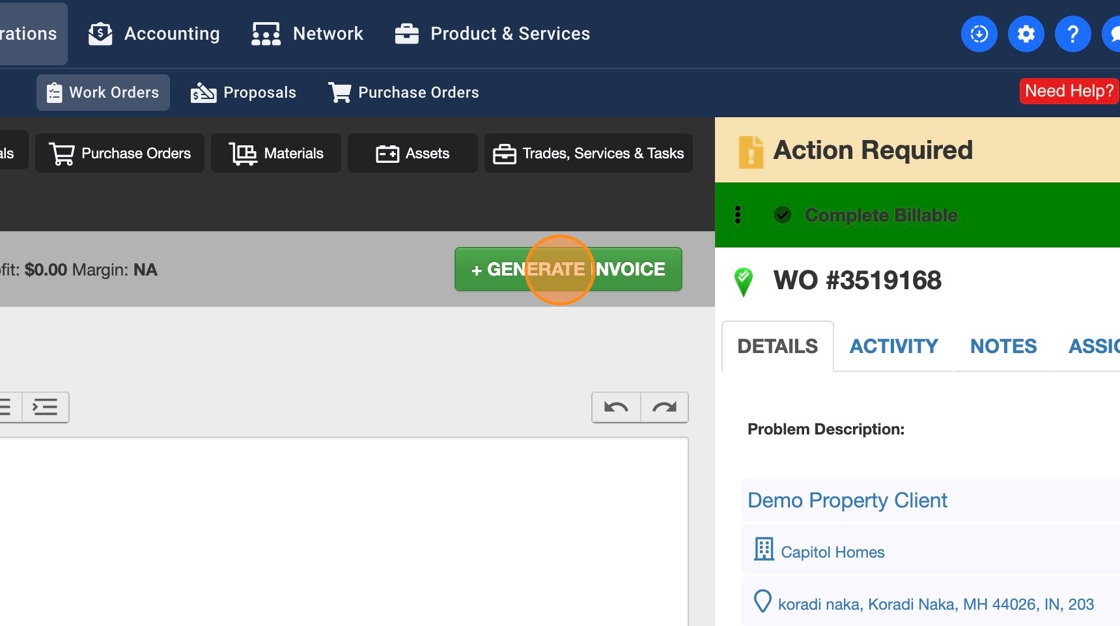1120x626 pixels.
Task: Switch to the Notes tab
Action: click(x=1003, y=346)
